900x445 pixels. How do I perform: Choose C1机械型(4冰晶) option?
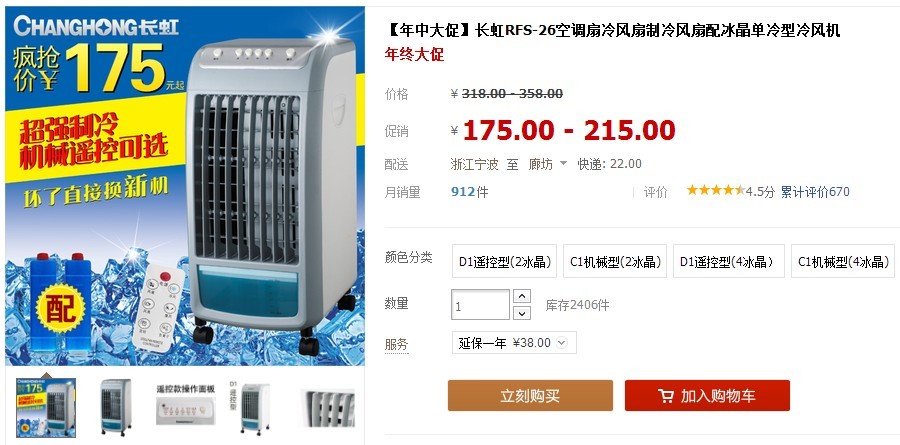tap(843, 262)
